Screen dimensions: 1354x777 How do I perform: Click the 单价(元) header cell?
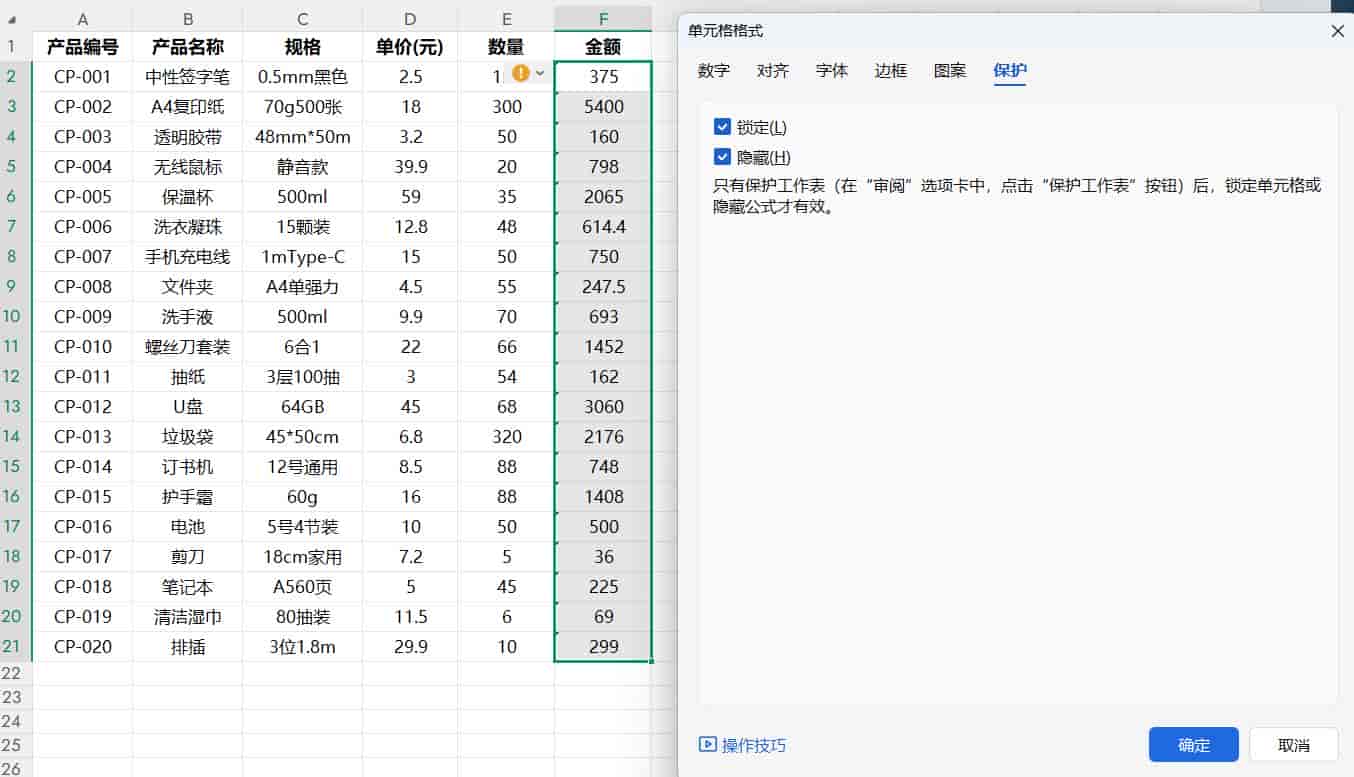click(410, 46)
